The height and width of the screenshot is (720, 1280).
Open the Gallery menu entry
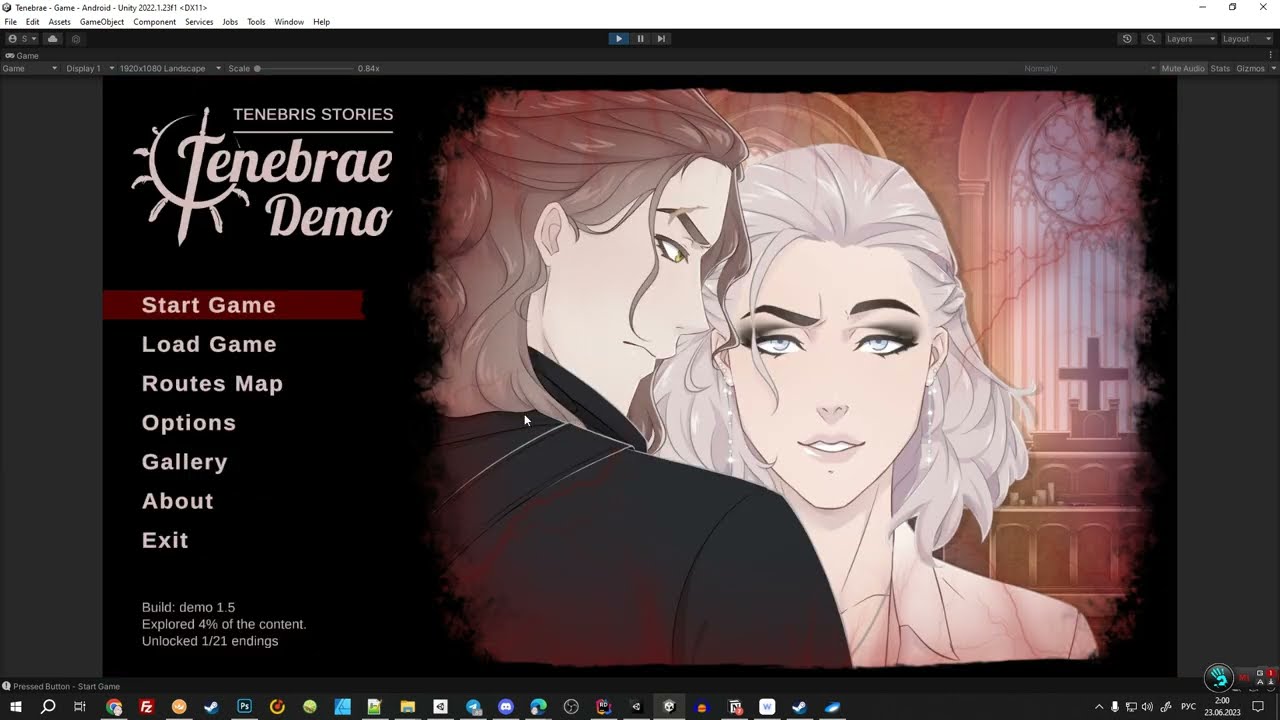point(185,462)
